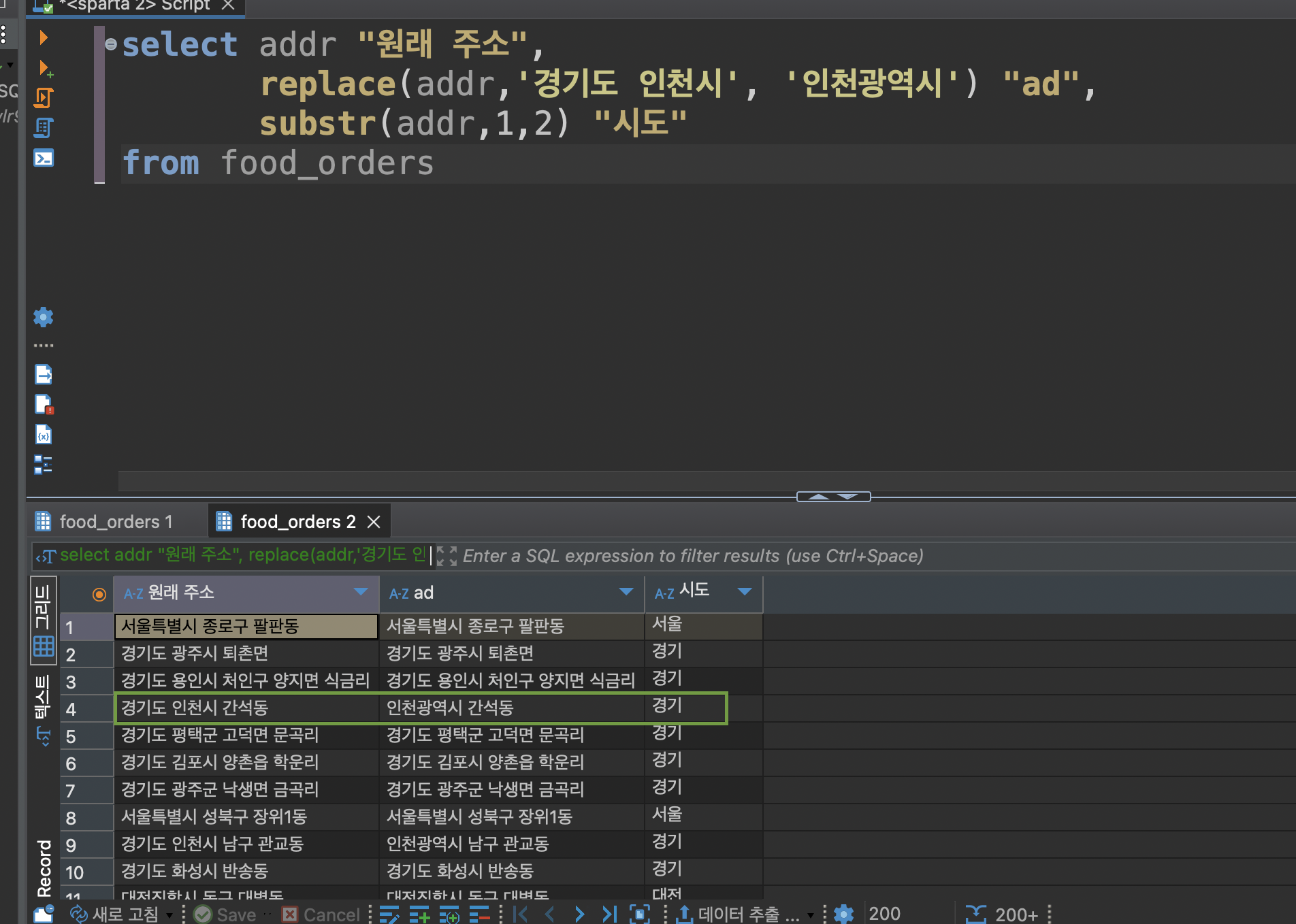Click cell 경기도 인천시 남구 관교동
1296x924 pixels.
246,844
